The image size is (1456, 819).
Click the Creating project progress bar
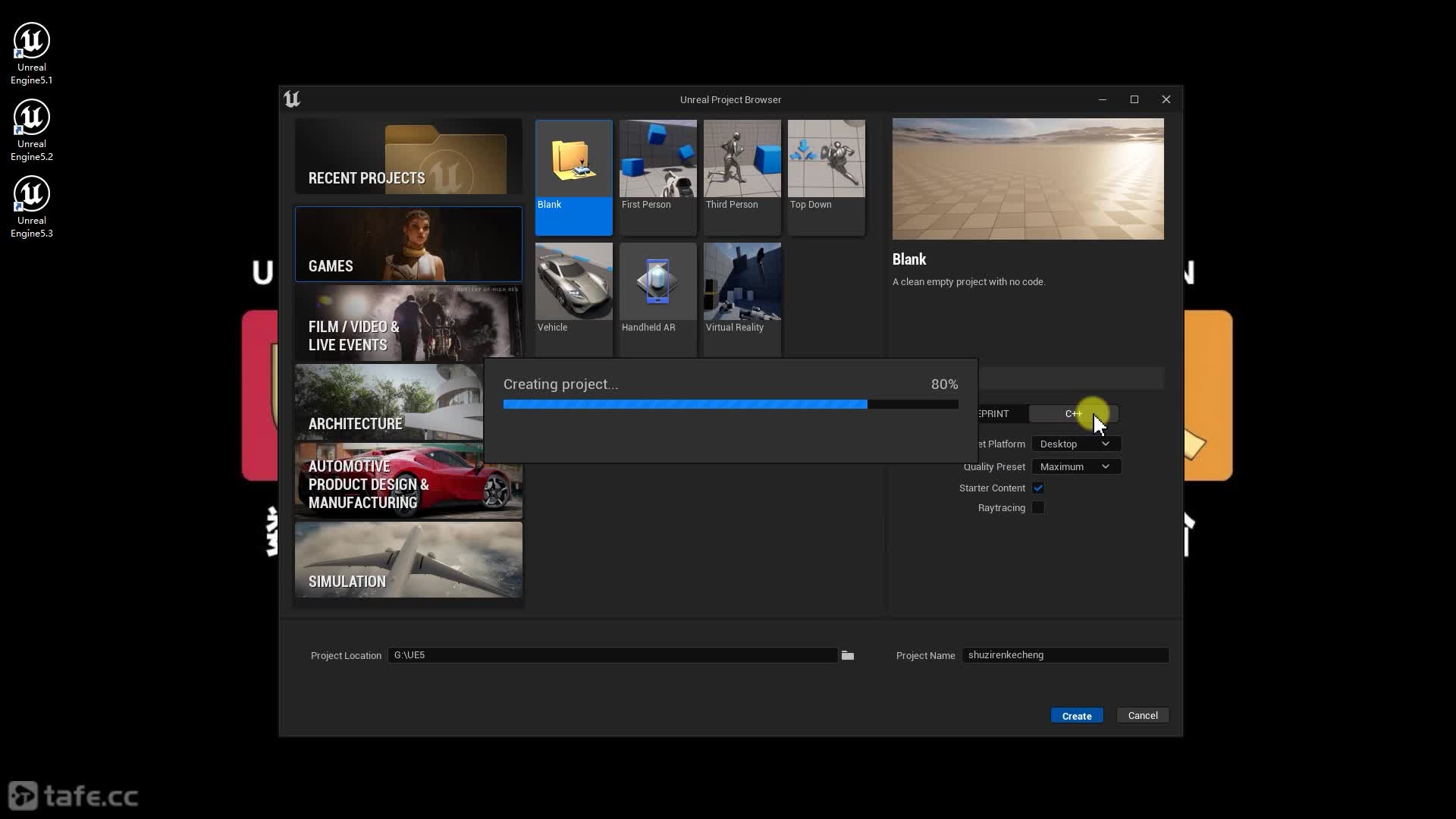731,404
